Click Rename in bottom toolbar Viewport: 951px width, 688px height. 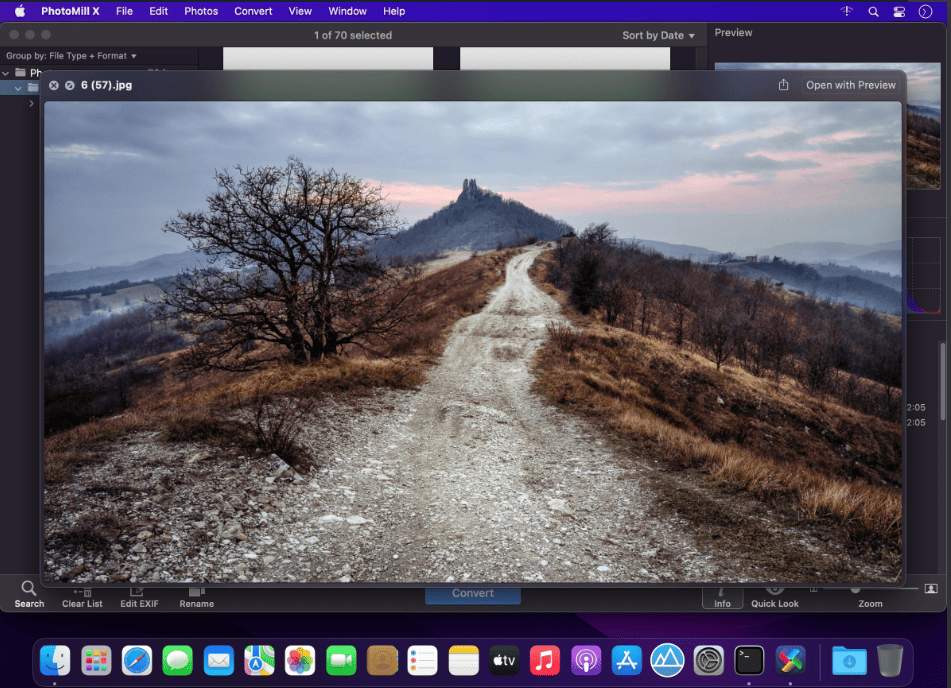pyautogui.click(x=197, y=598)
